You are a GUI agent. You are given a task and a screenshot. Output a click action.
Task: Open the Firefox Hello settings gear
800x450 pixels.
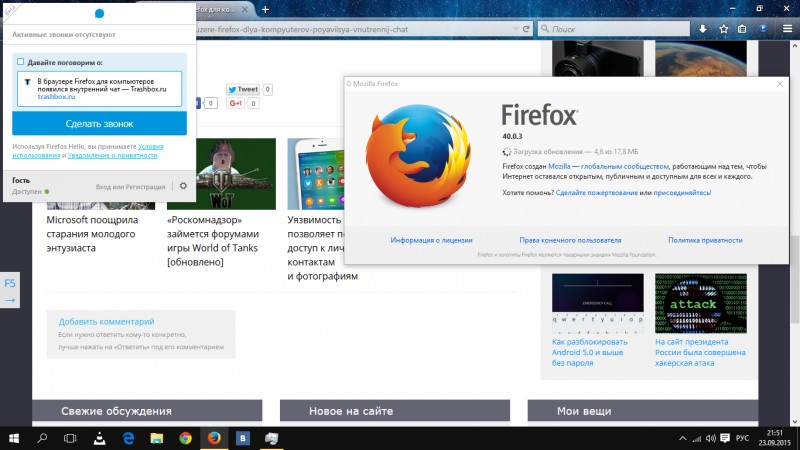(182, 186)
